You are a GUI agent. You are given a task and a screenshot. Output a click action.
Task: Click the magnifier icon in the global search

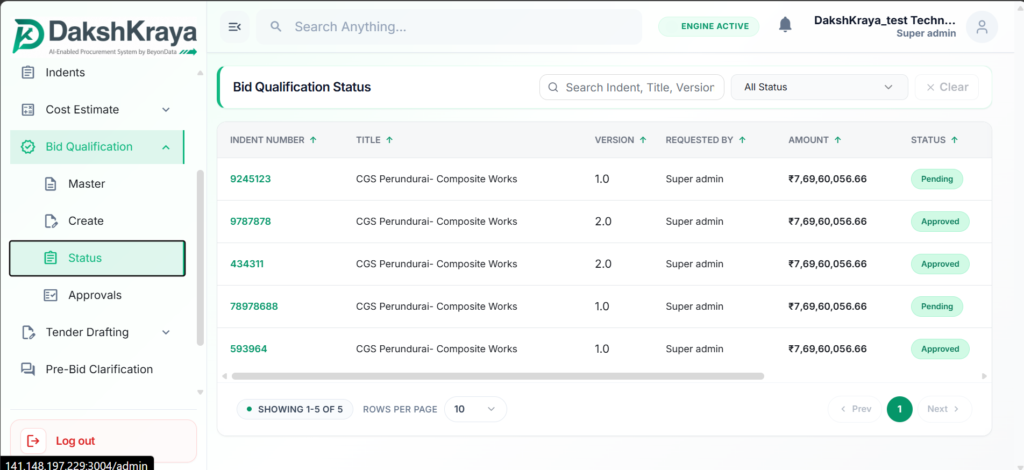pos(276,27)
